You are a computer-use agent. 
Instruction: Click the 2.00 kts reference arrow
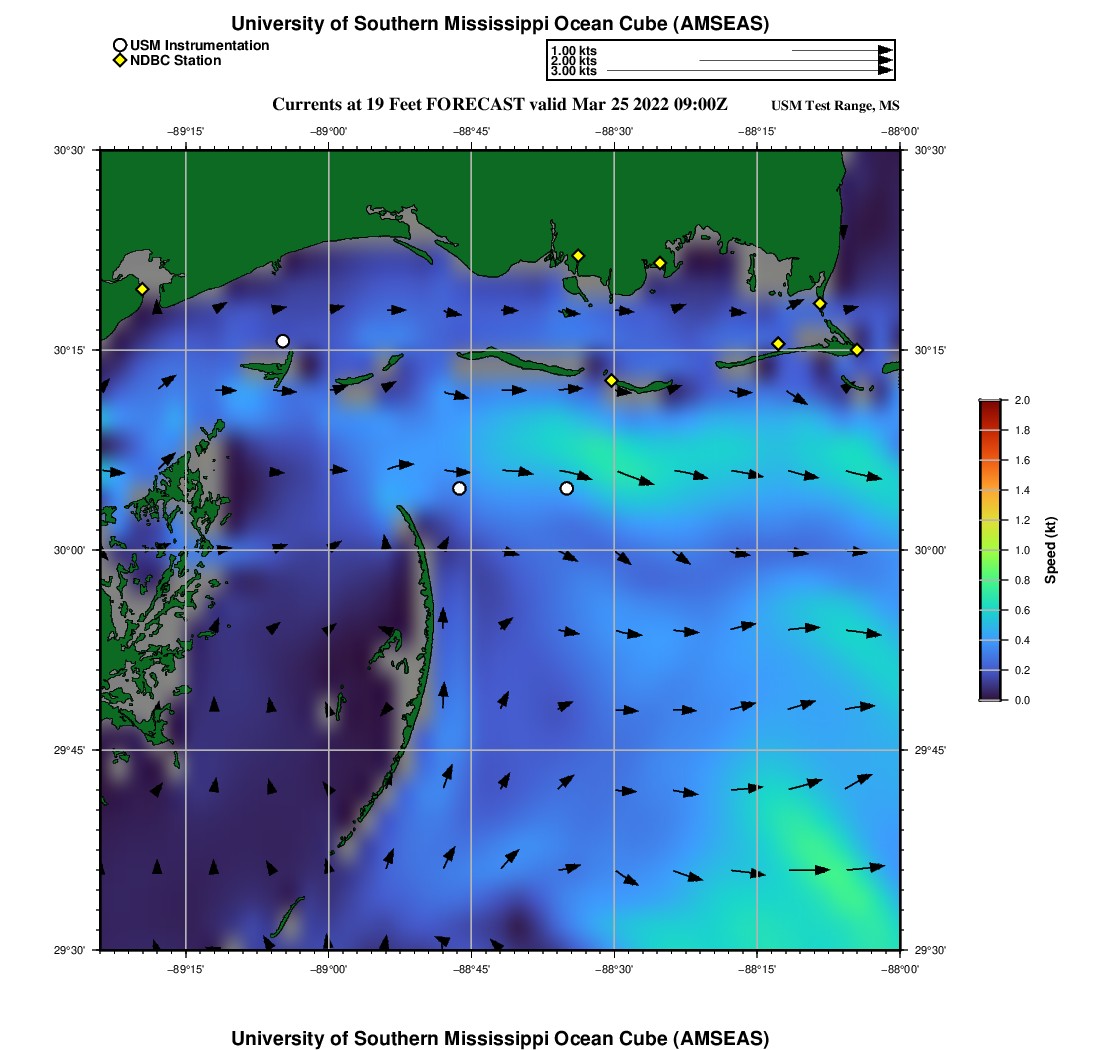[x=796, y=61]
